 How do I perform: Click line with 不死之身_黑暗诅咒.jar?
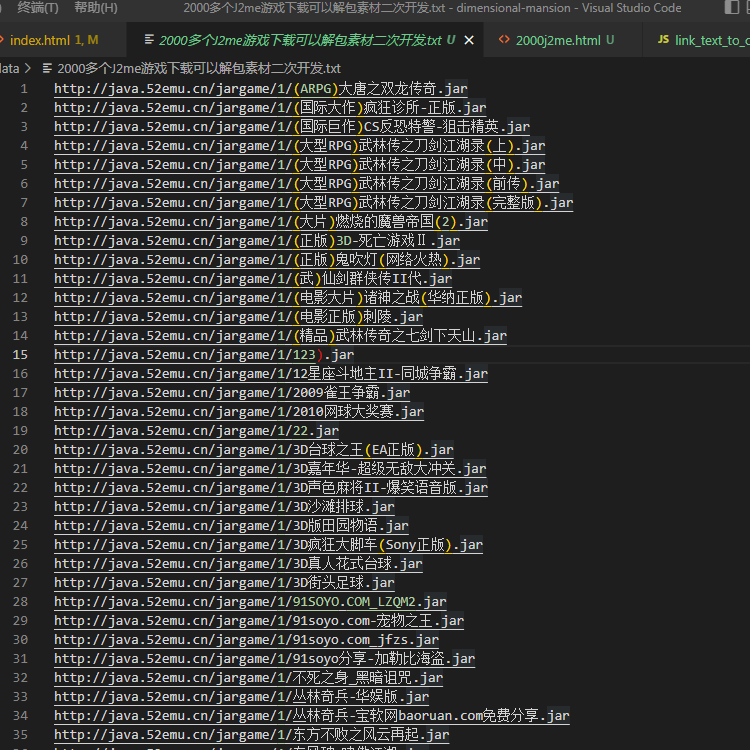249,678
